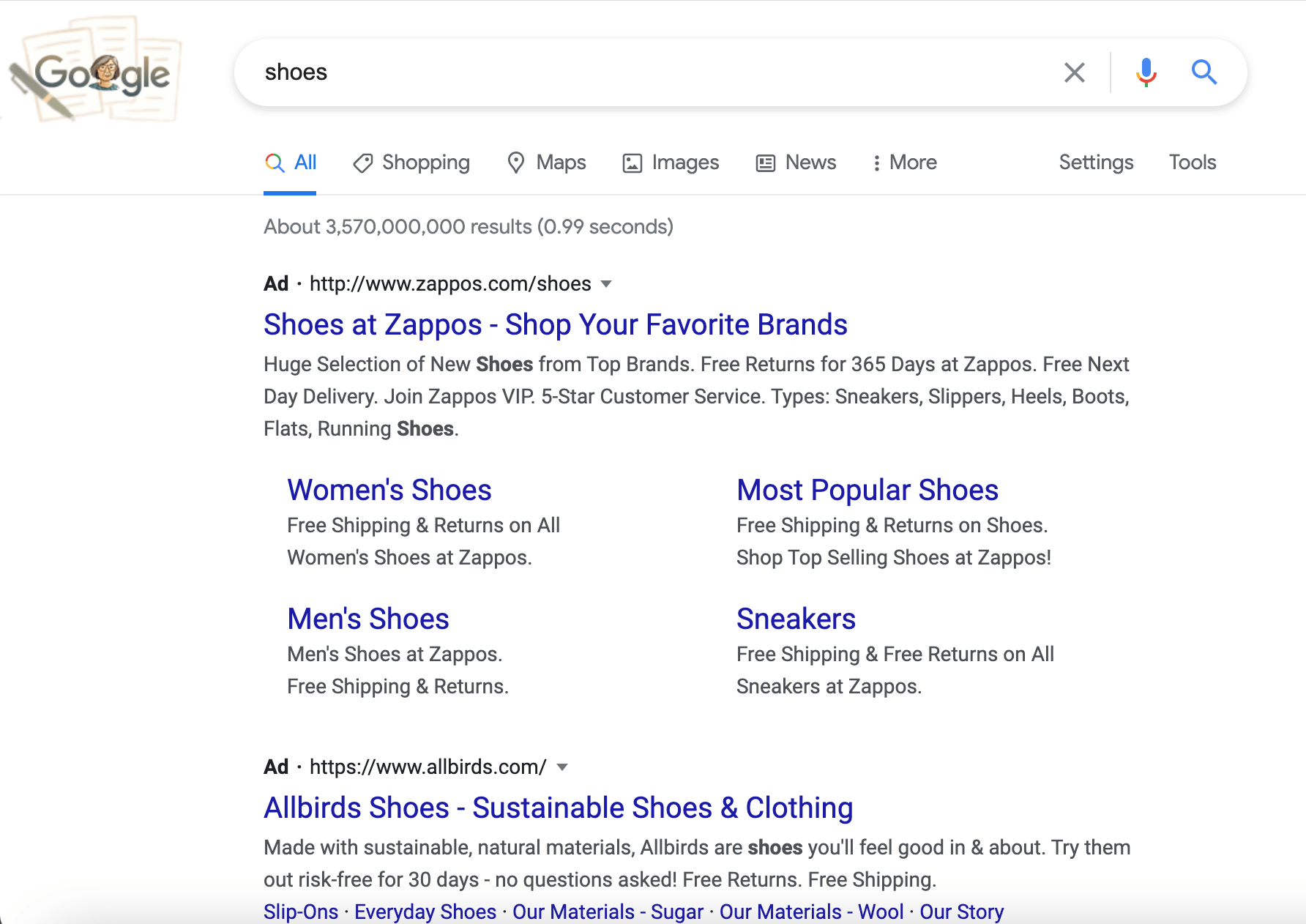Expand the Zappos ad URL dropdown arrow
Screen dimensions: 1306x924
606,284
